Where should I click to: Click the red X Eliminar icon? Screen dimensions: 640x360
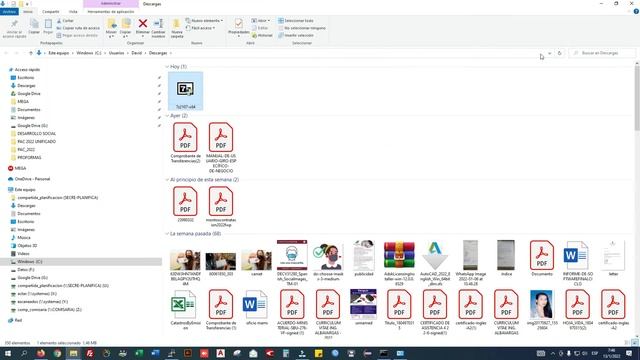[143, 24]
